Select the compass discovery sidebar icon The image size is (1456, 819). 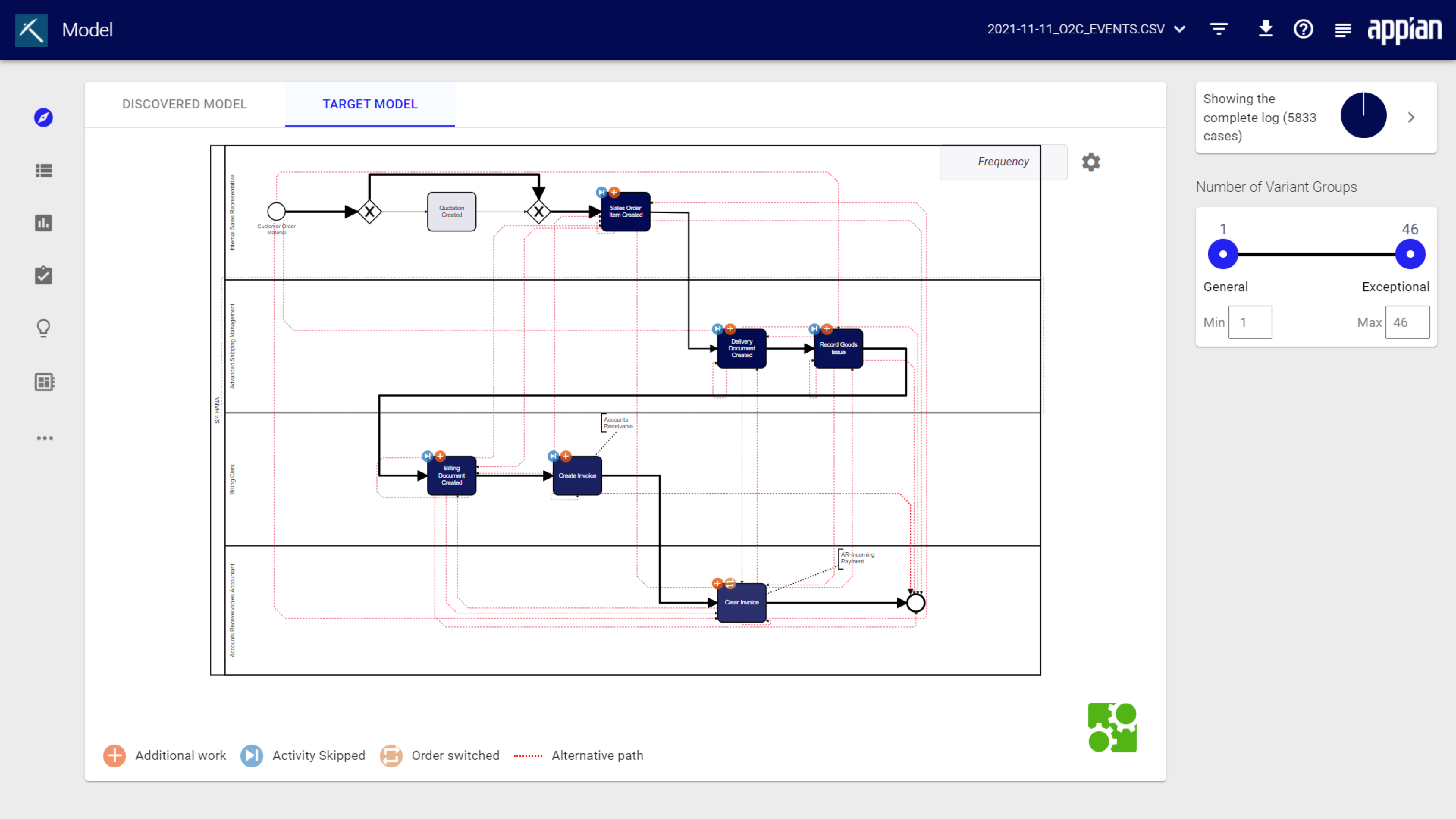click(x=44, y=118)
